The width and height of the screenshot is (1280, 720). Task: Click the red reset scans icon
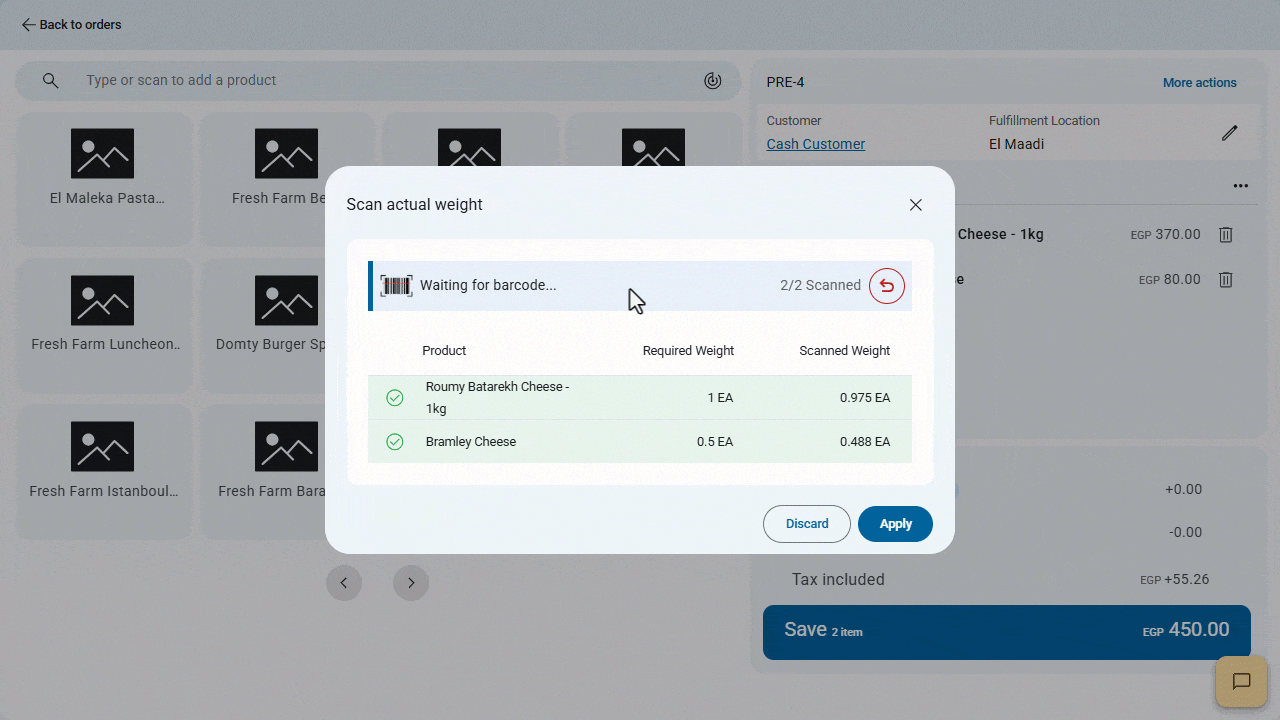tap(887, 286)
